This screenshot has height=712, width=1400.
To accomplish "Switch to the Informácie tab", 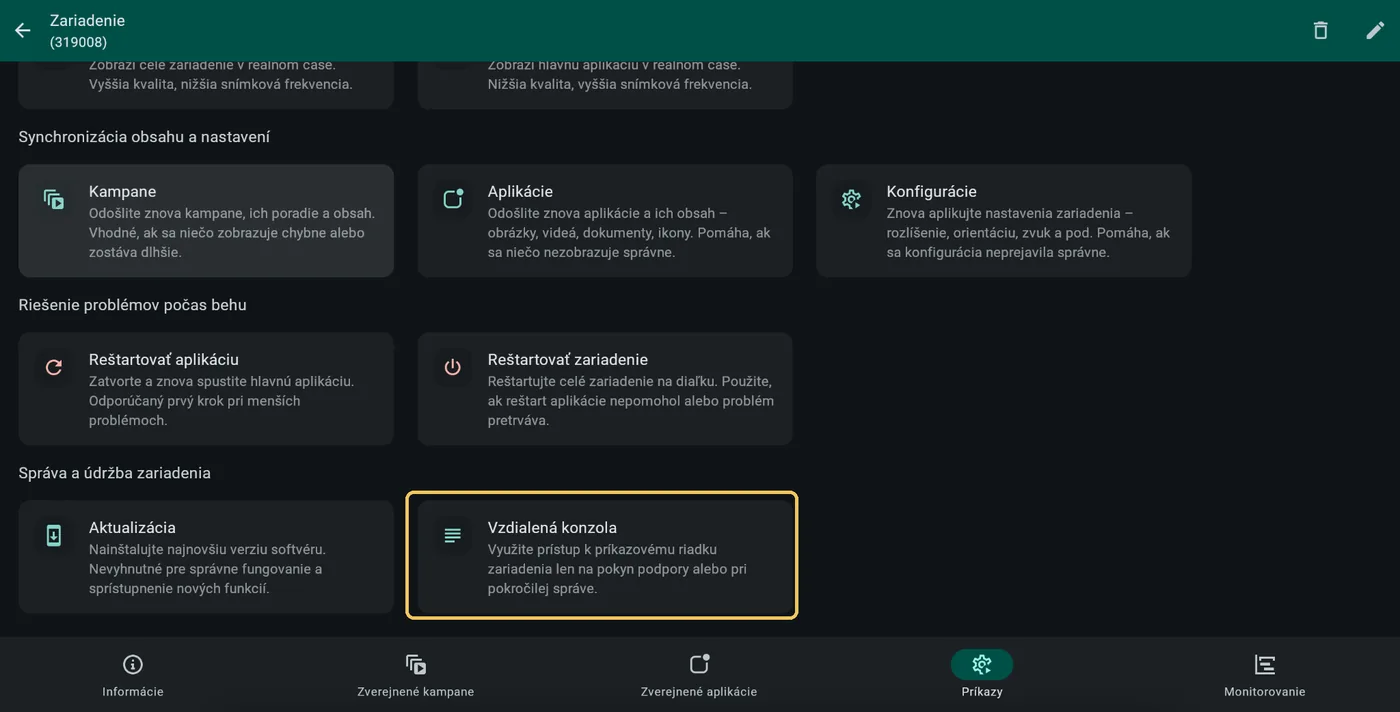I will tap(133, 675).
